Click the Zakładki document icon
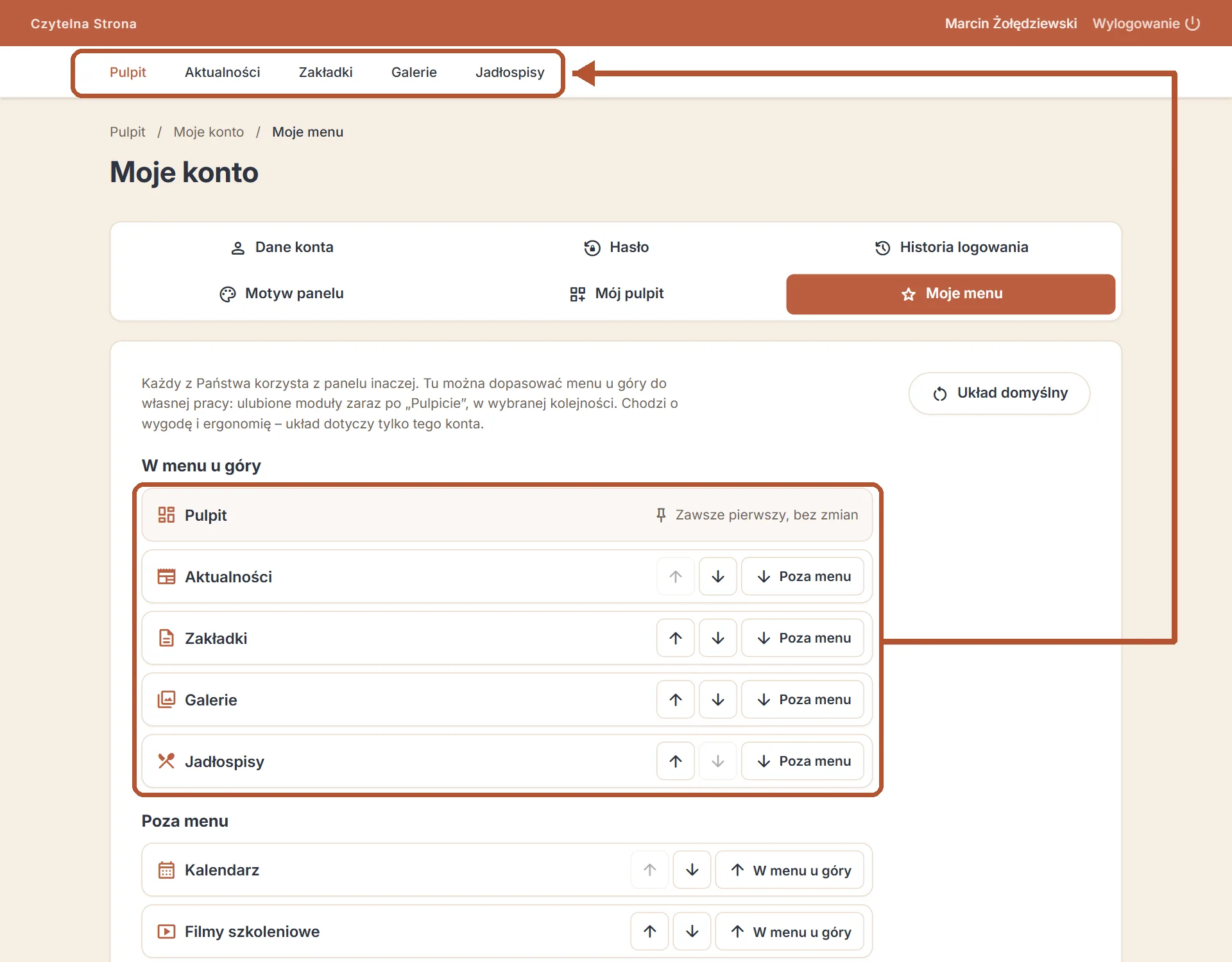The width and height of the screenshot is (1232, 962). click(166, 638)
